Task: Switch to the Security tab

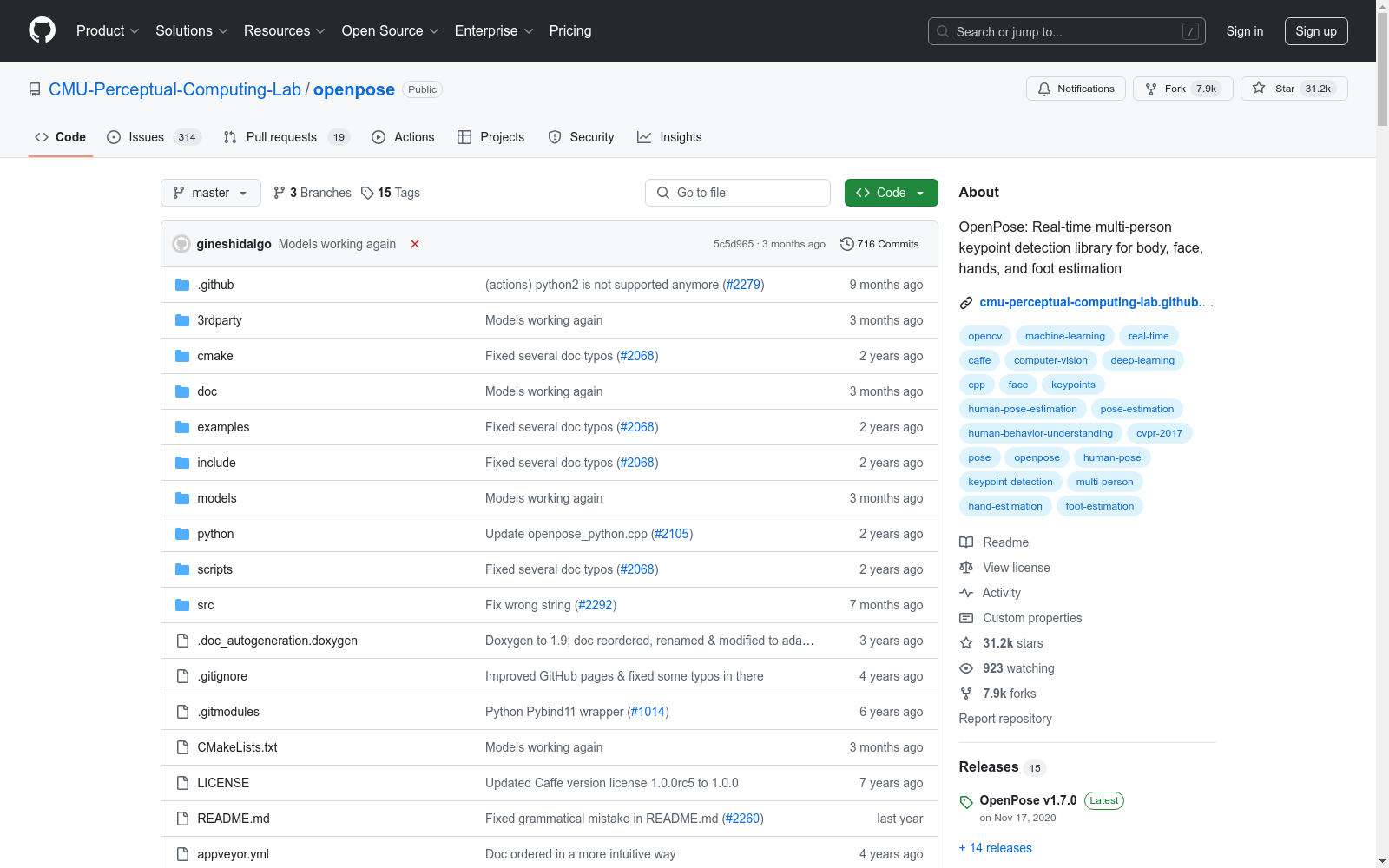Action: click(x=581, y=137)
